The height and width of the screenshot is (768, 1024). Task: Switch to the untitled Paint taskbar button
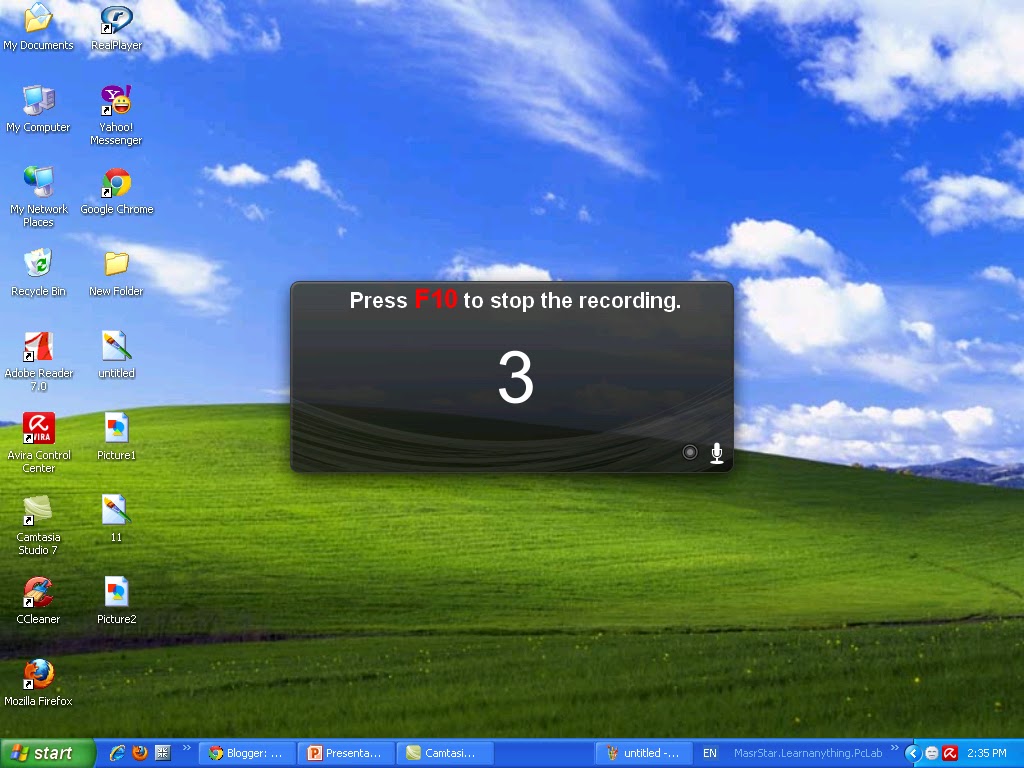[x=644, y=753]
